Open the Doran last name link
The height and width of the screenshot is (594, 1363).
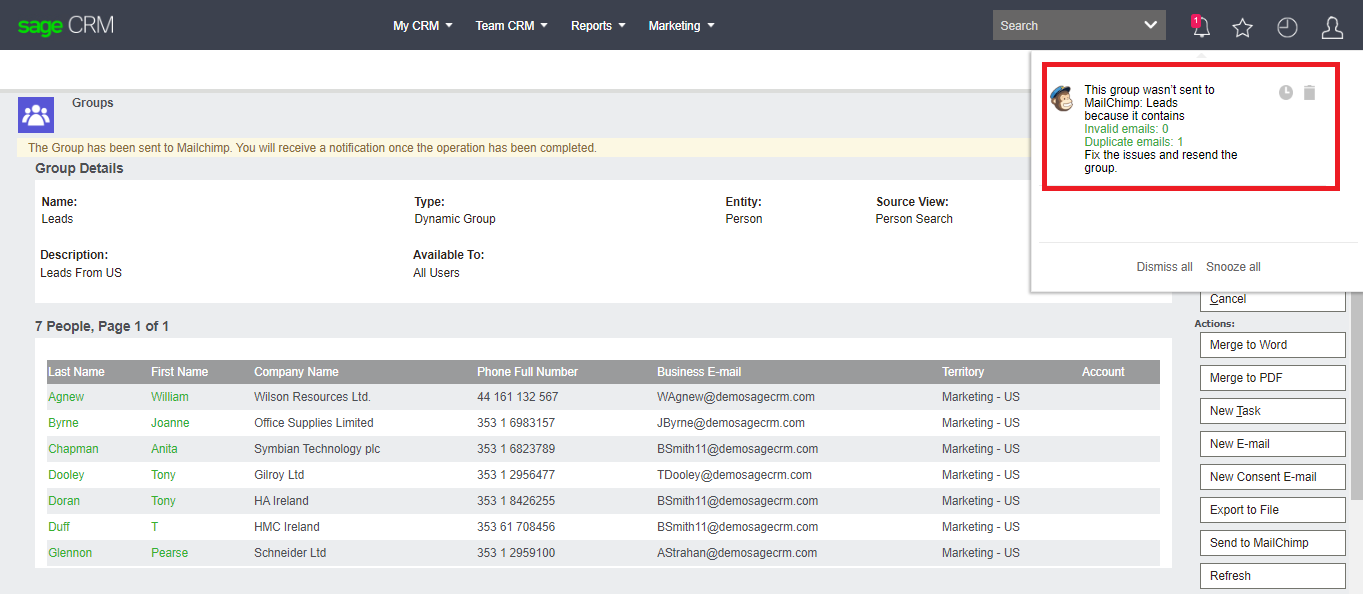pos(64,501)
